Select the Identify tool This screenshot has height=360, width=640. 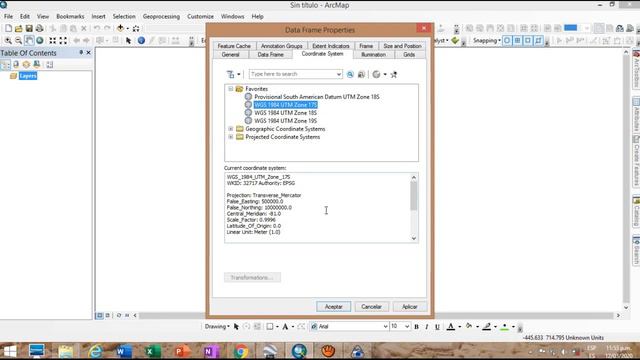[x=141, y=40]
